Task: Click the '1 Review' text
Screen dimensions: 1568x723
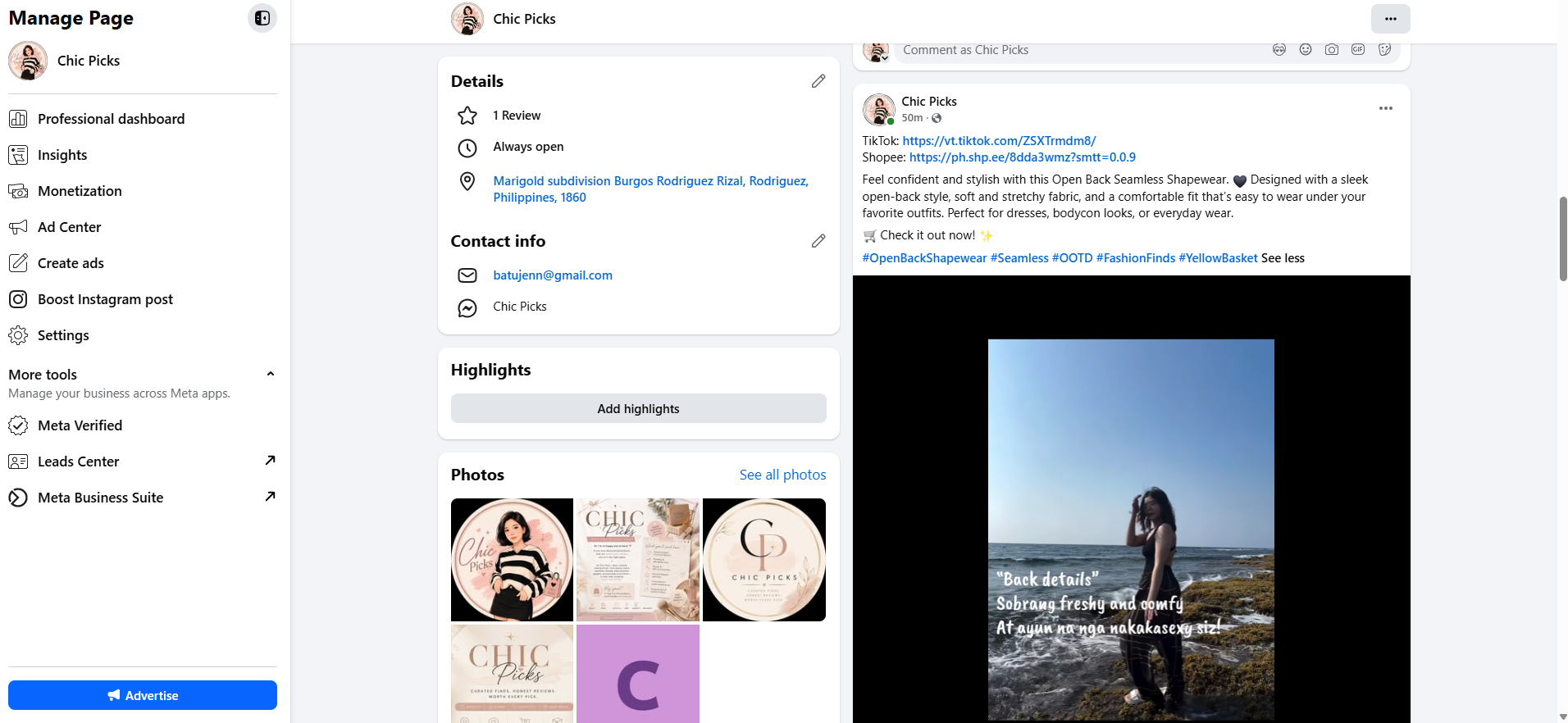Action: tap(517, 116)
